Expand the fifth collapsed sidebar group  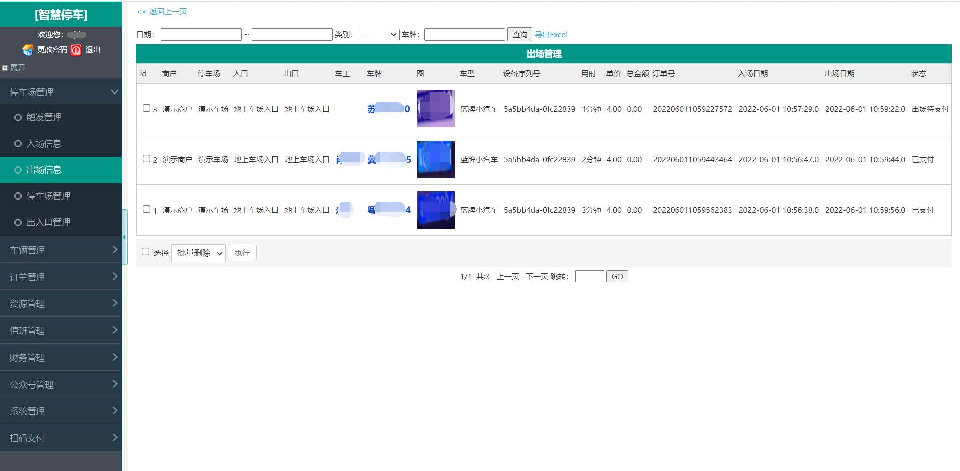click(x=61, y=358)
